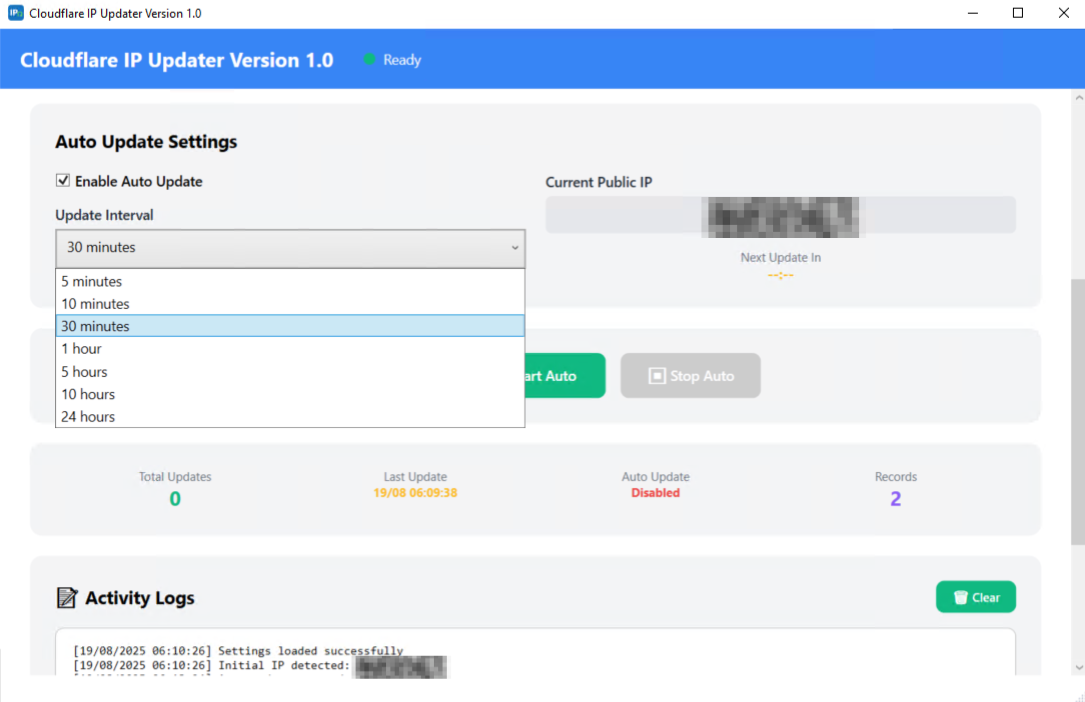Click the Activity Logs notepad icon

point(66,598)
